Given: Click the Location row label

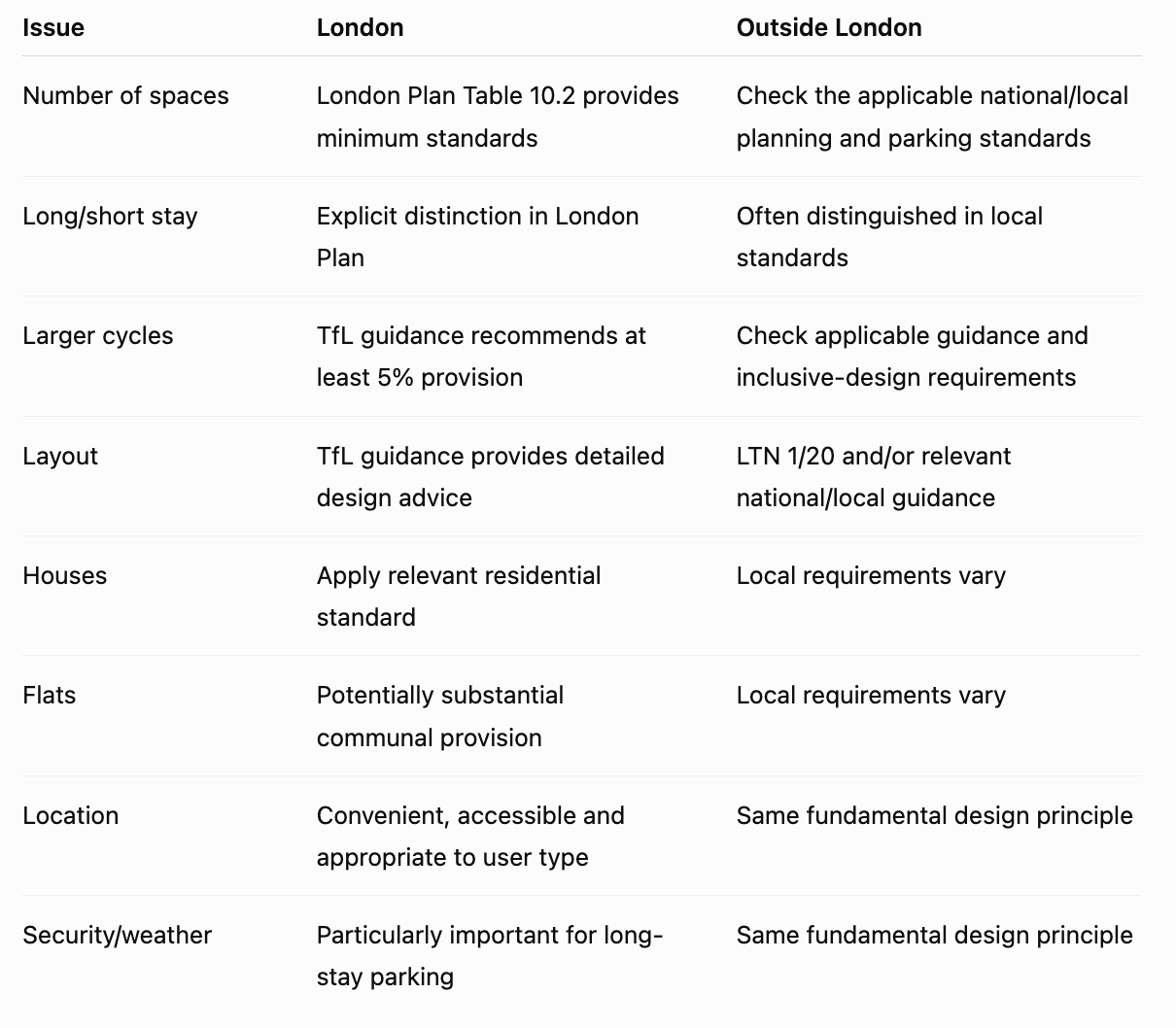Looking at the screenshot, I should 71,815.
